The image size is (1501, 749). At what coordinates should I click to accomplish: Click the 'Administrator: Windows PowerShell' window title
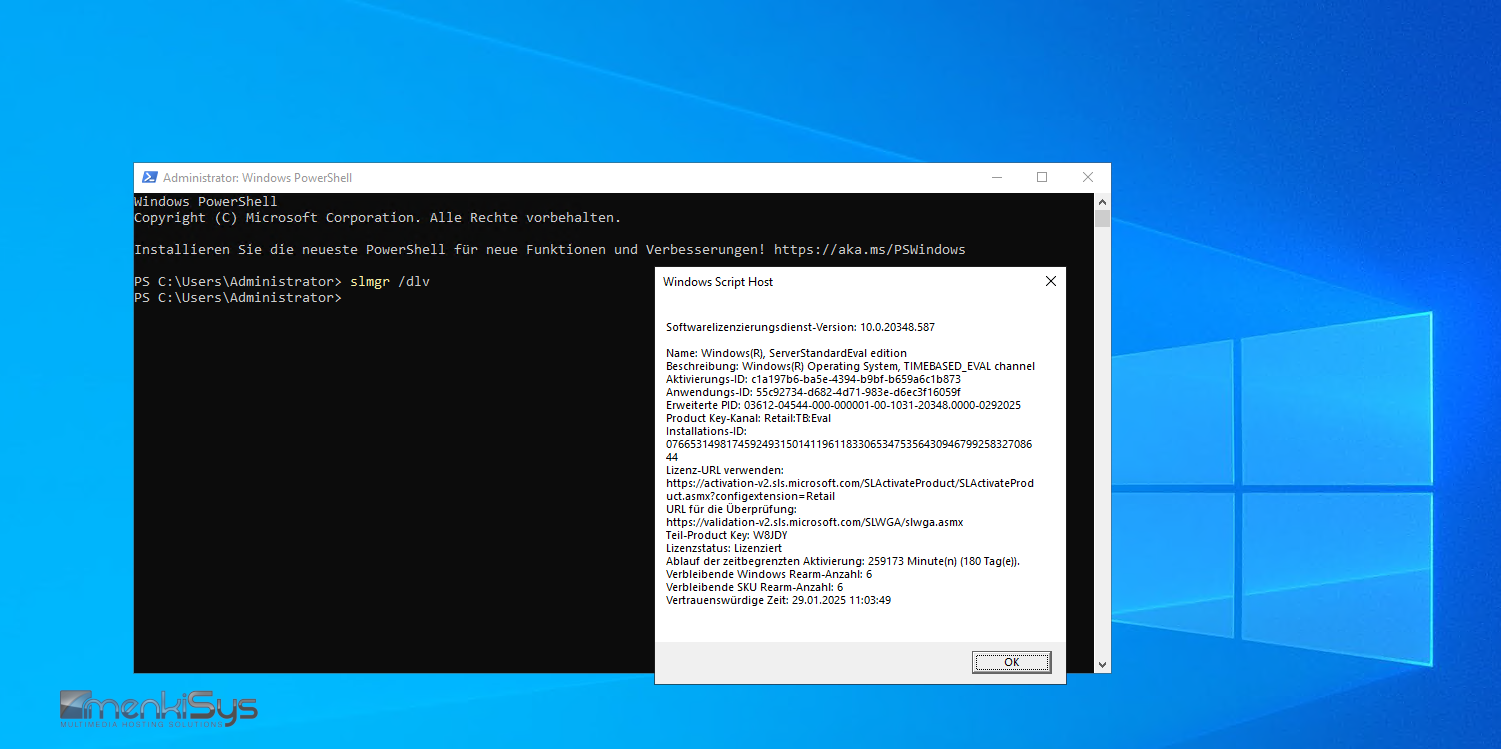pyautogui.click(x=257, y=178)
